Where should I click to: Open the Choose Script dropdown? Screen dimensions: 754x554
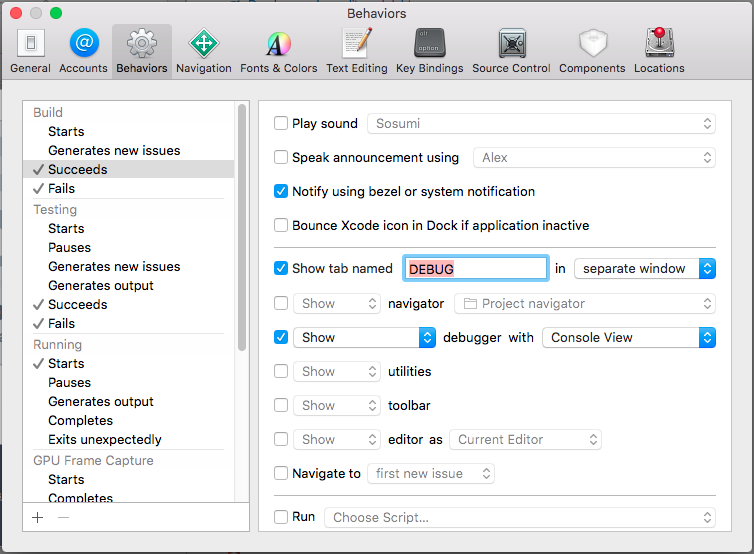[x=520, y=517]
